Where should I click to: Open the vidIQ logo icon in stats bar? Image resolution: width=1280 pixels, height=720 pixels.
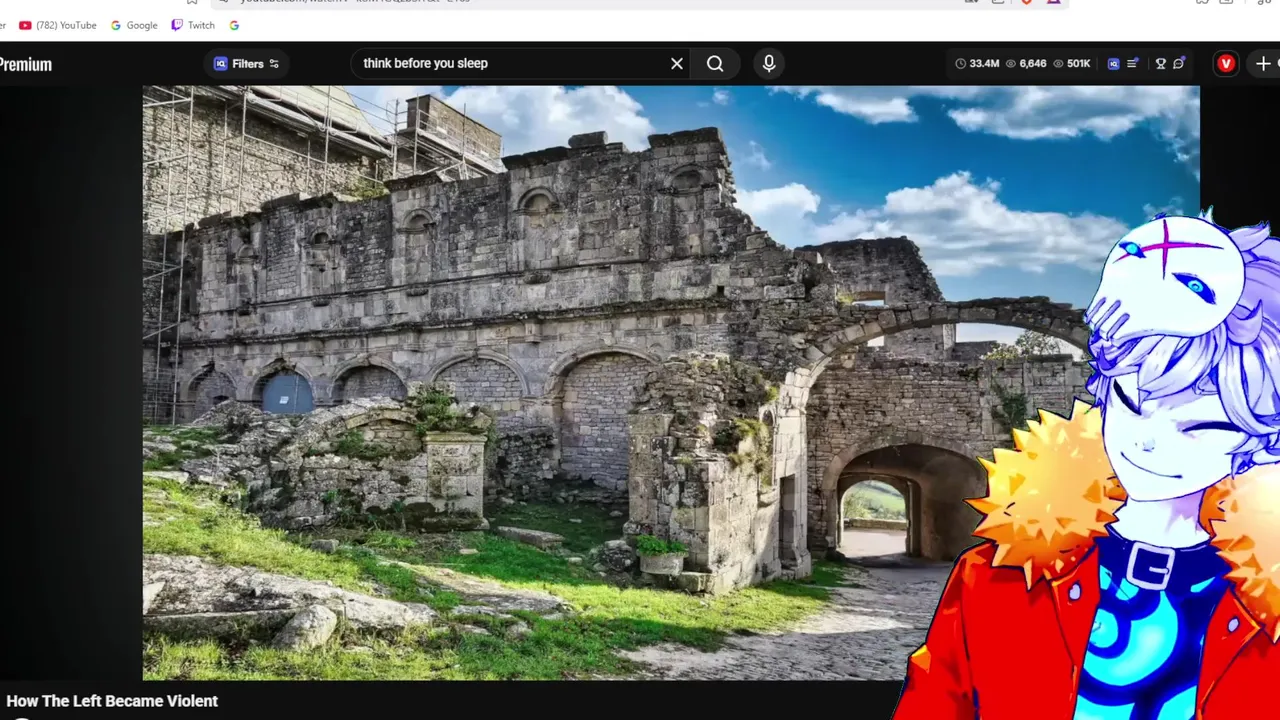click(1113, 63)
